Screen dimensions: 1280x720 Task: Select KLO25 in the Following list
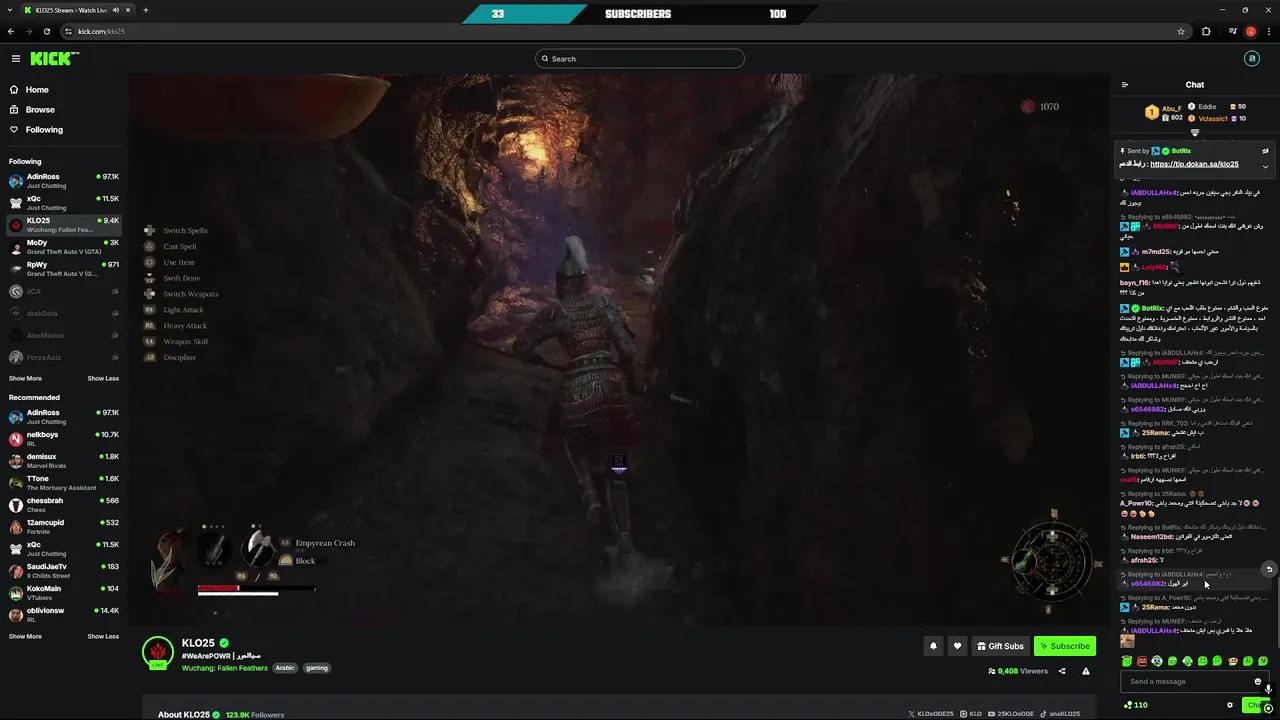pyautogui.click(x=63, y=225)
